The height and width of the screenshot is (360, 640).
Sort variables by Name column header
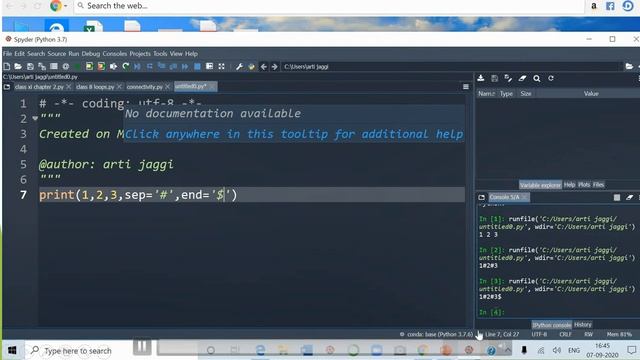[486, 93]
